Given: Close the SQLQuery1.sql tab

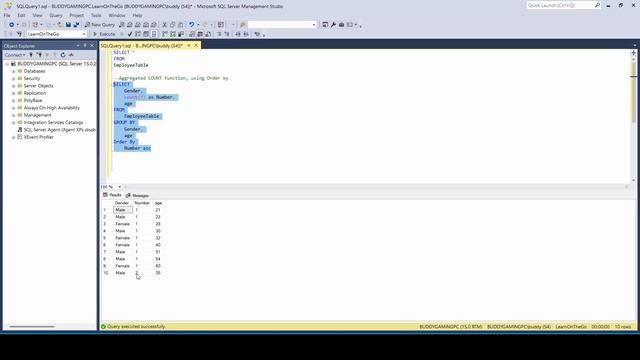Looking at the screenshot, I should (196, 46).
